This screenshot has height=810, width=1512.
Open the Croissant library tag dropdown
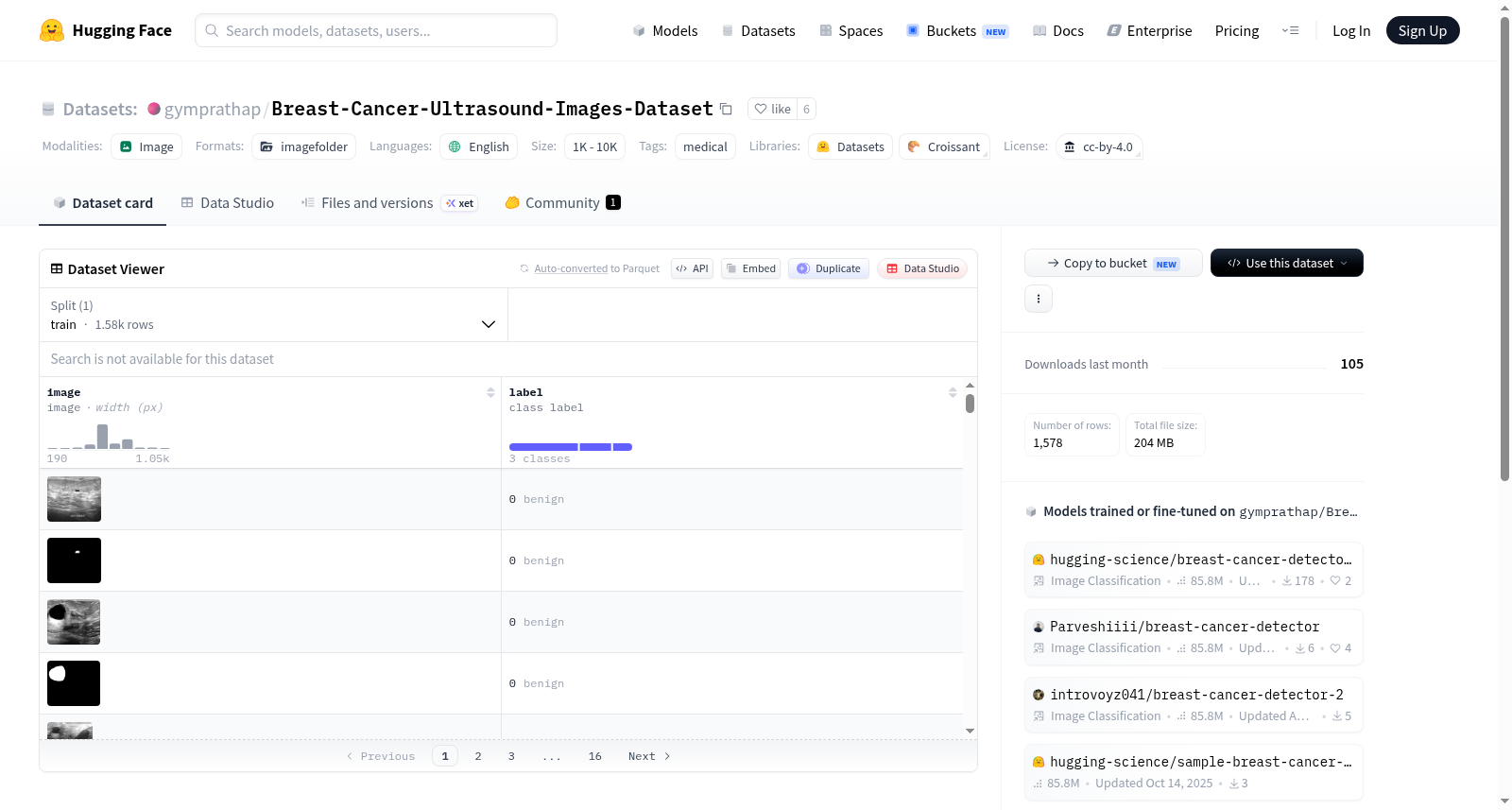944,146
